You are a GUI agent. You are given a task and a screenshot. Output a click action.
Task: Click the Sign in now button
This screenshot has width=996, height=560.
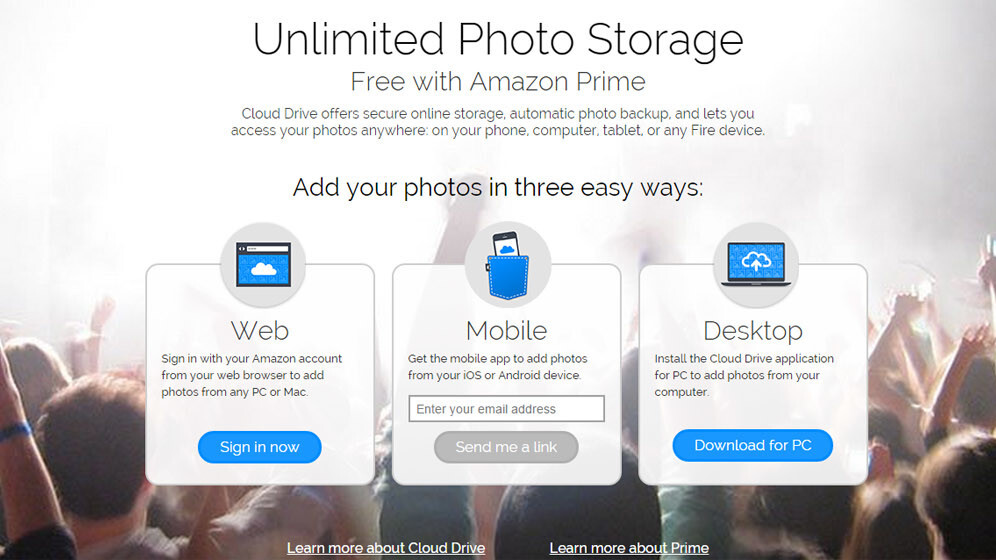(x=259, y=447)
